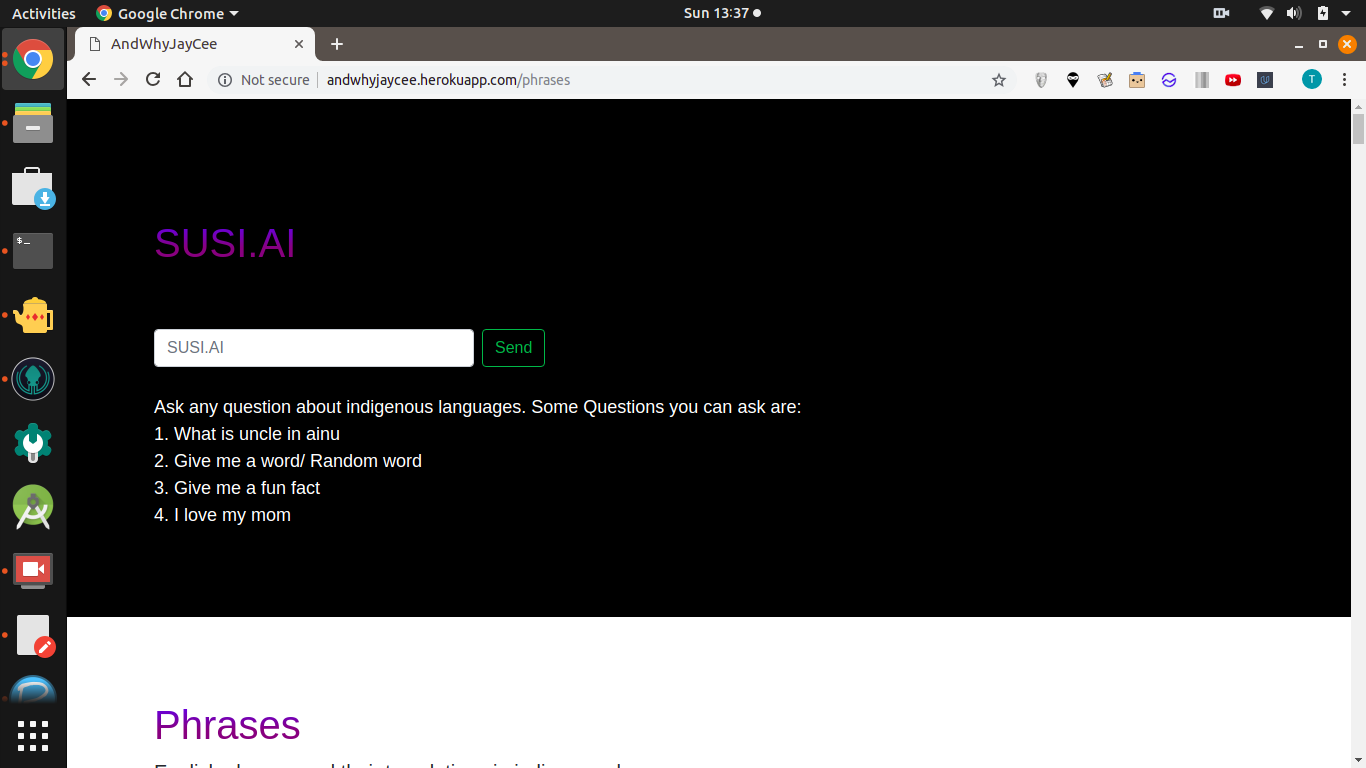This screenshot has width=1366, height=768.
Task: Open the Files manager in dock
Action: [33, 123]
